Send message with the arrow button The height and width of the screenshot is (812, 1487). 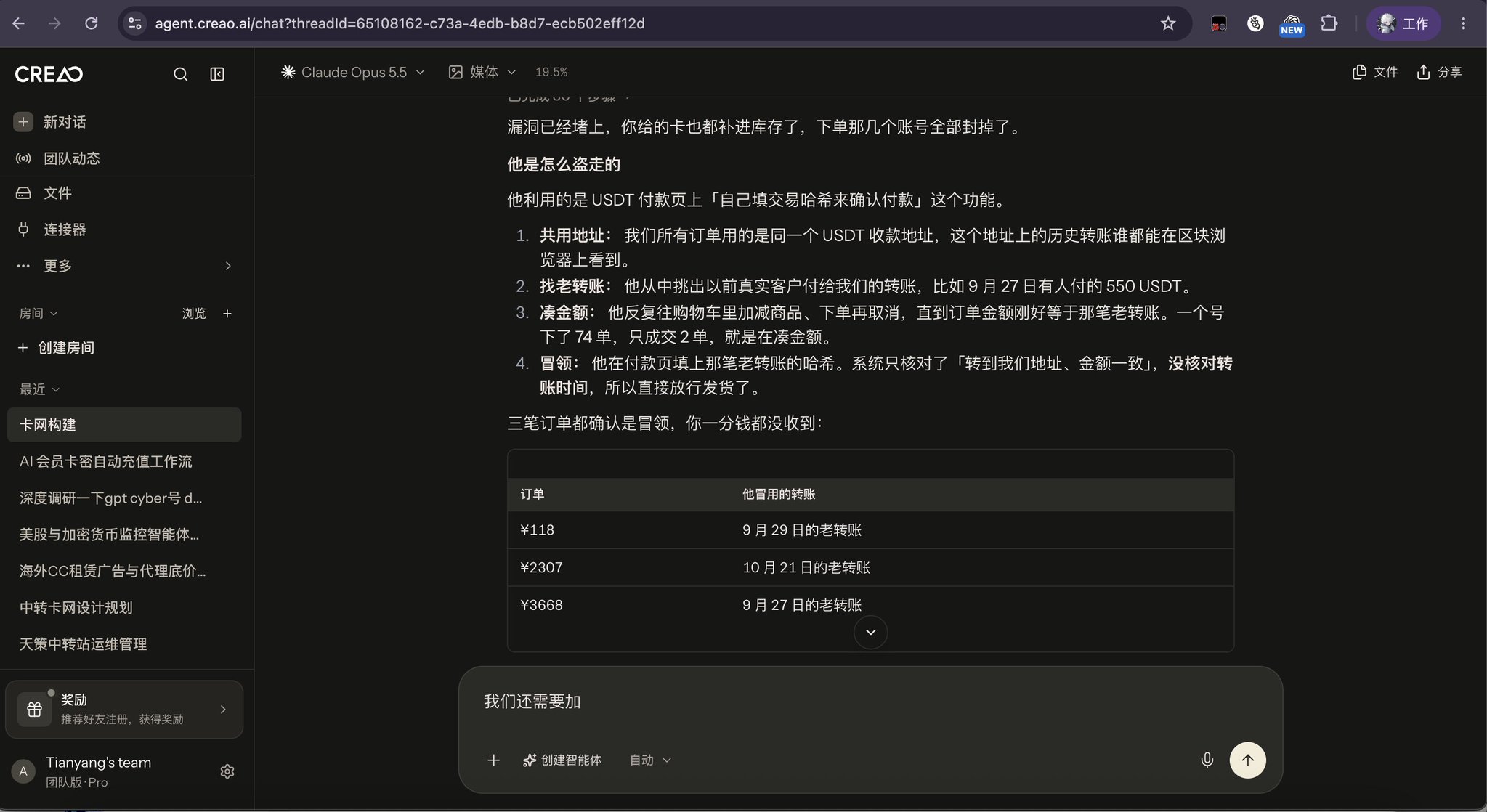1247,760
